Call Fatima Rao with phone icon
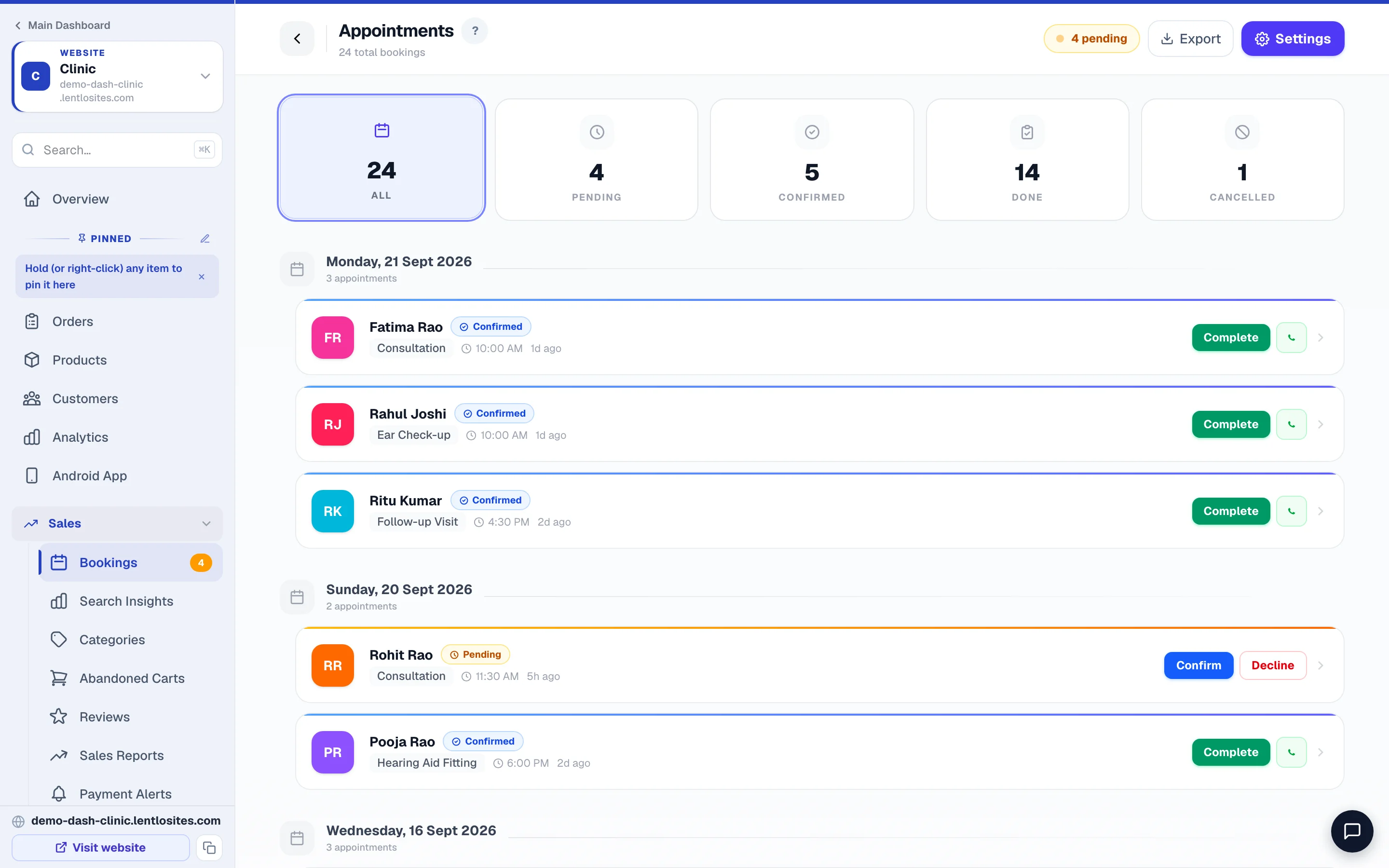Image resolution: width=1389 pixels, height=868 pixels. [1291, 338]
